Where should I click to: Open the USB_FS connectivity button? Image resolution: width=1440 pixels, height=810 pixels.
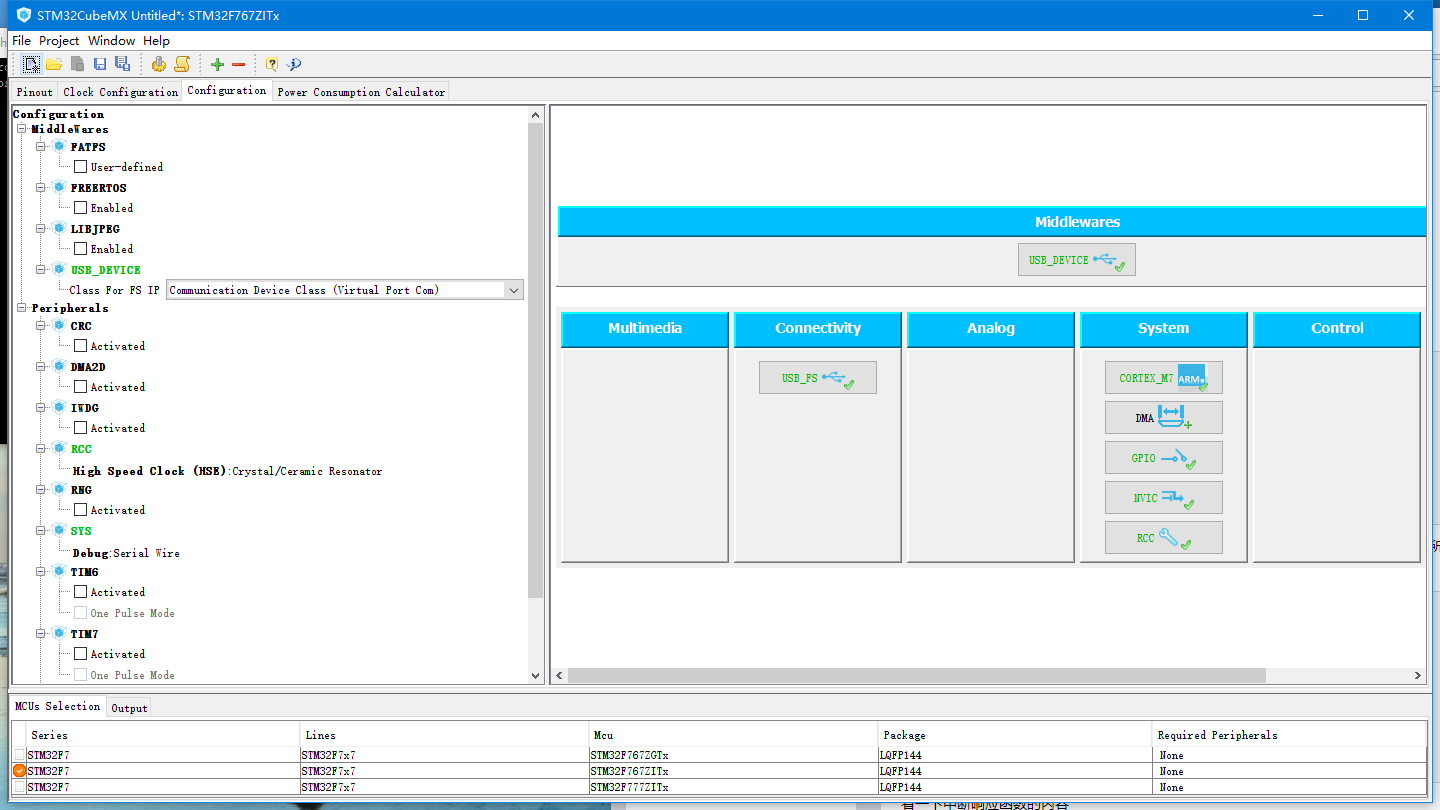tap(818, 378)
